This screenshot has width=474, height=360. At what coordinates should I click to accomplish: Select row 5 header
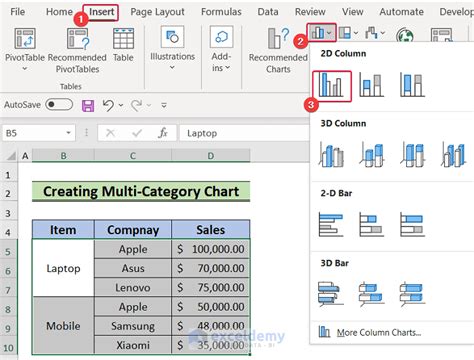click(x=8, y=251)
